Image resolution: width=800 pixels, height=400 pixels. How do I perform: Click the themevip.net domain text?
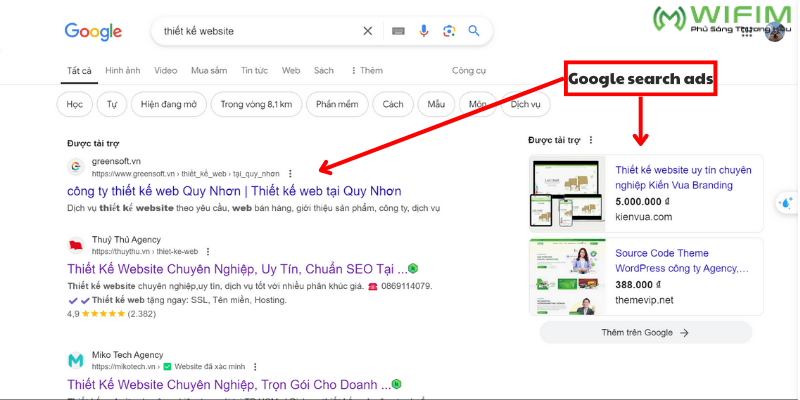(644, 300)
